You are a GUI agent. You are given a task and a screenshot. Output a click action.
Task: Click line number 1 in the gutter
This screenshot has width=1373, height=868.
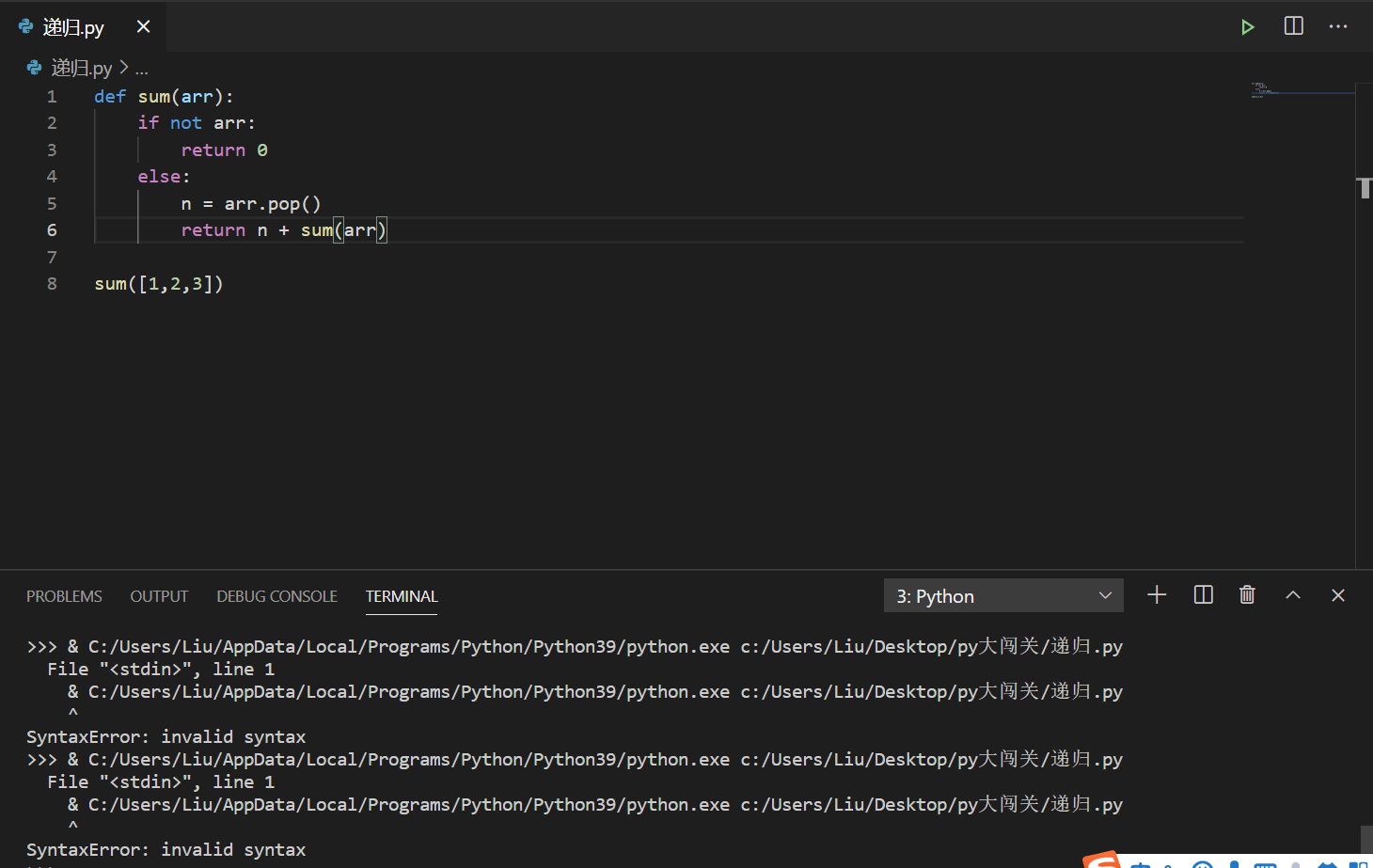coord(52,96)
